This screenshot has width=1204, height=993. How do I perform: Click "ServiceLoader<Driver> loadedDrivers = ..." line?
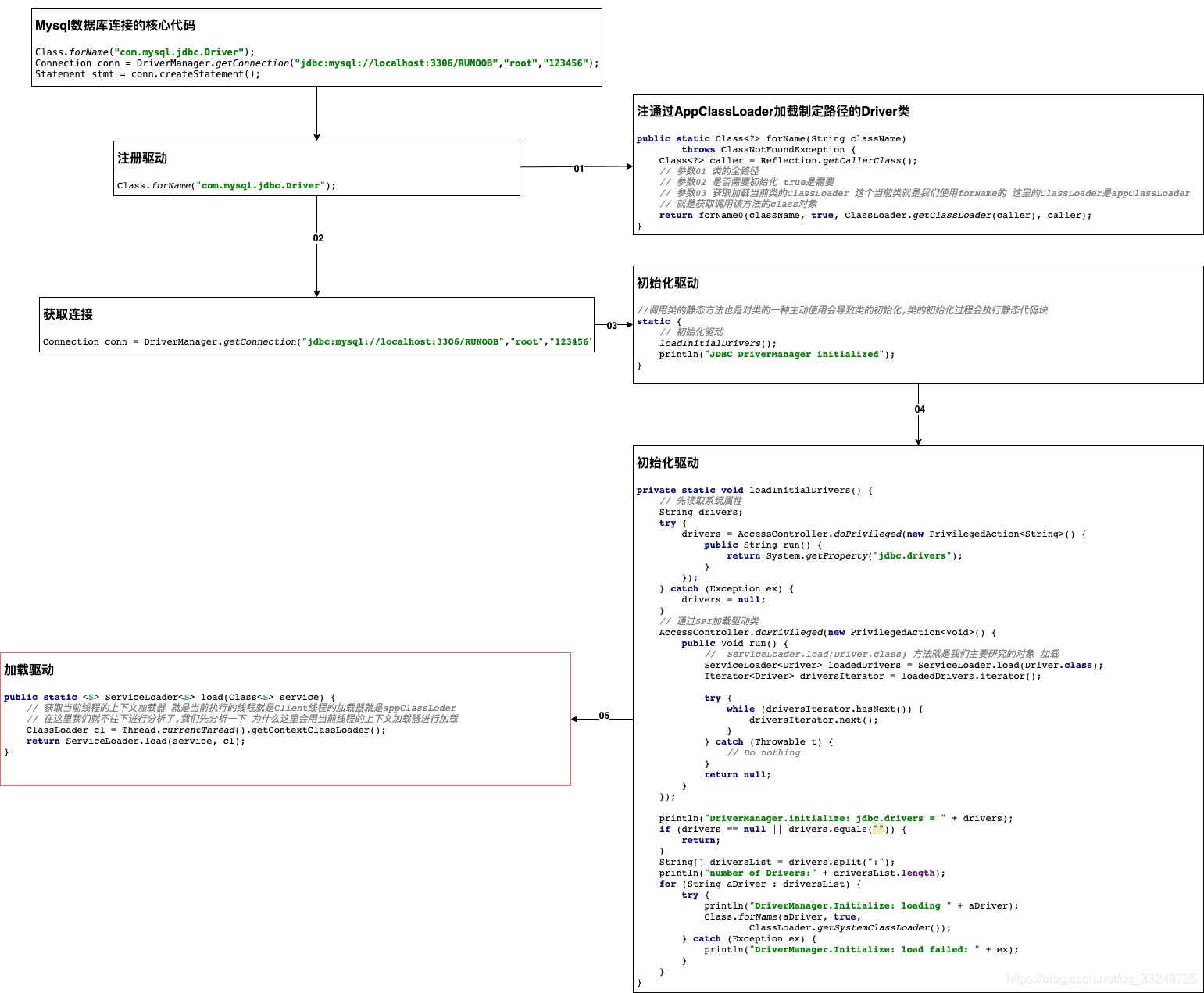(903, 665)
